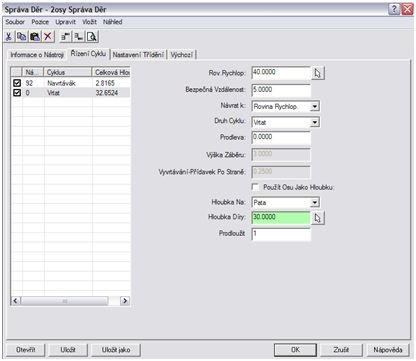Toggle checkbox for Vrtat row
Screen dimensions: 416x361
17,92
